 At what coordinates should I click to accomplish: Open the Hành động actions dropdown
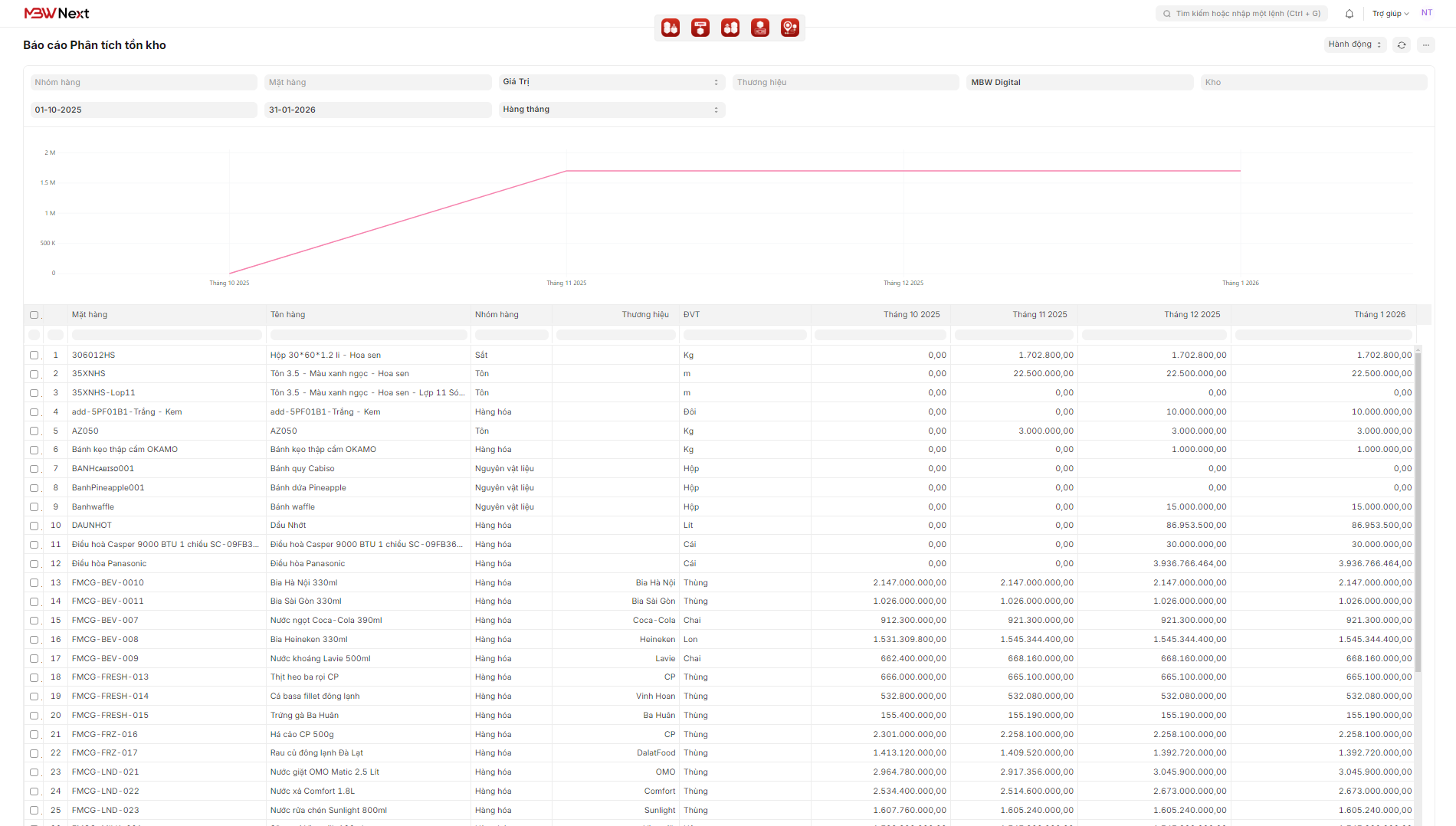pos(1354,44)
